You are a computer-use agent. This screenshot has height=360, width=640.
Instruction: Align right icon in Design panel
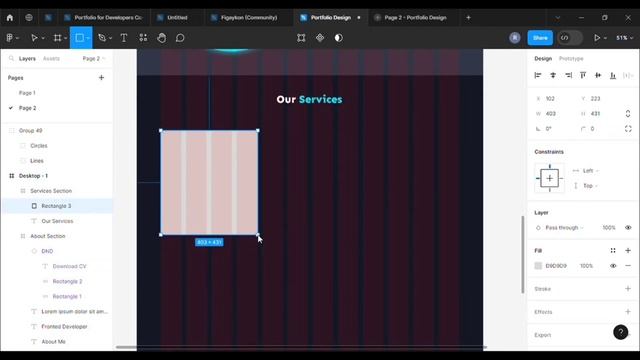(x=568, y=75)
